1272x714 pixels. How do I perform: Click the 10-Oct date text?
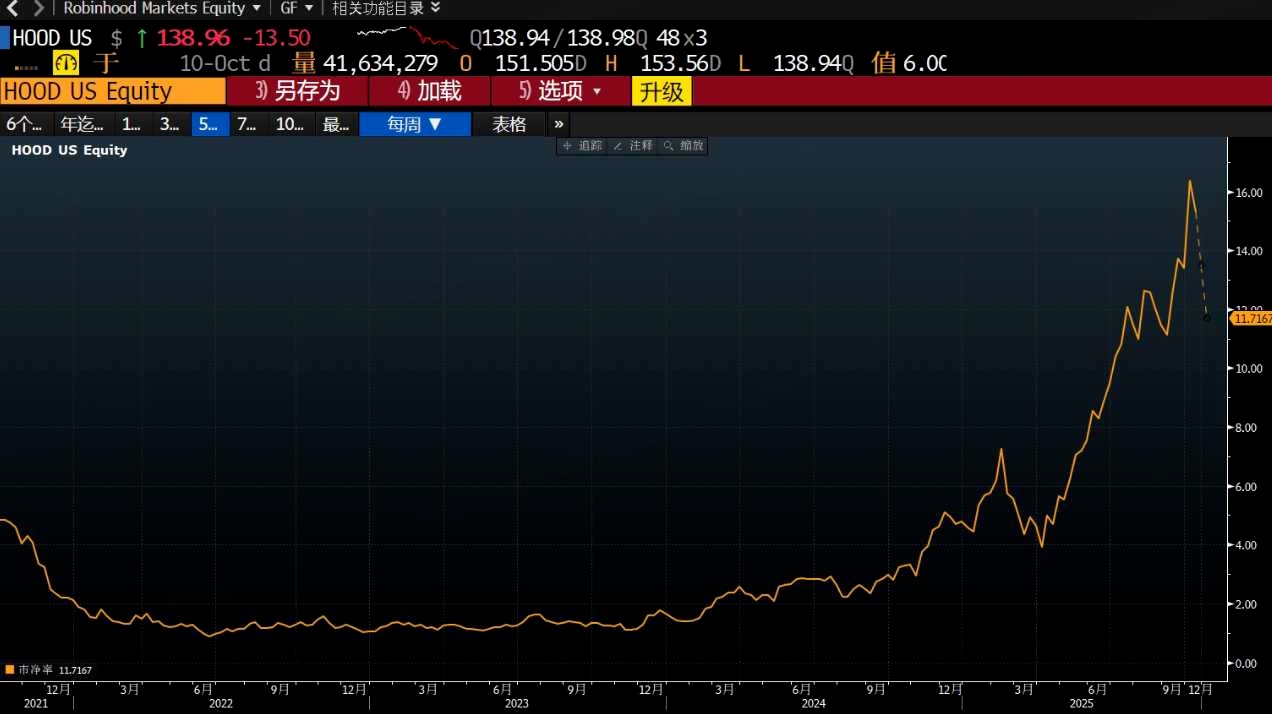216,64
